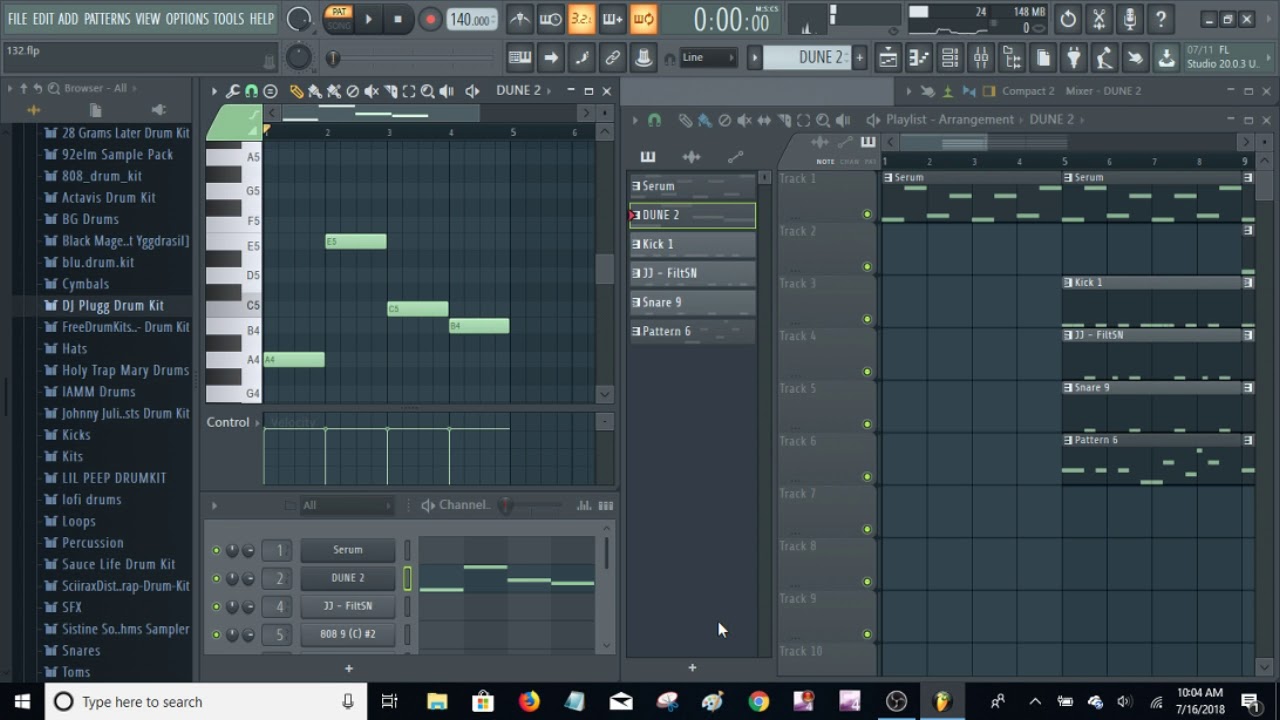Click the download content library icon
The height and width of the screenshot is (720, 1280).
[1166, 58]
